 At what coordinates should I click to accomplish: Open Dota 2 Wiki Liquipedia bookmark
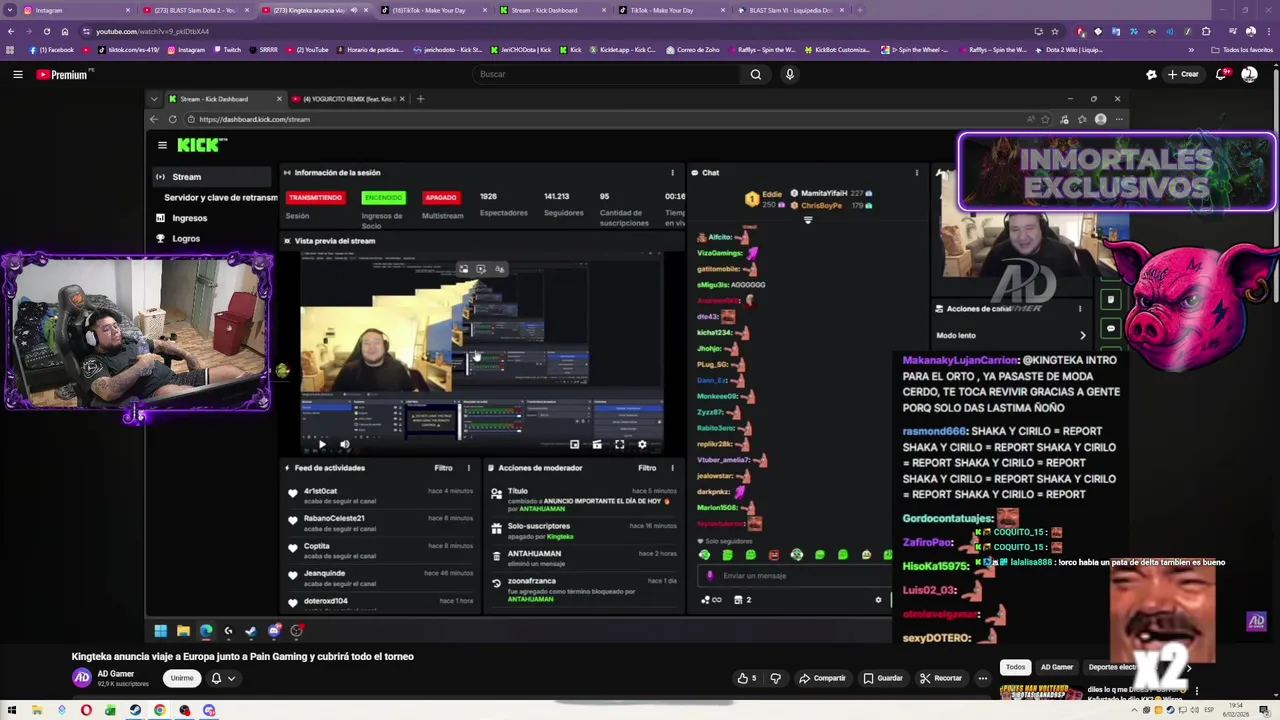coord(1069,49)
